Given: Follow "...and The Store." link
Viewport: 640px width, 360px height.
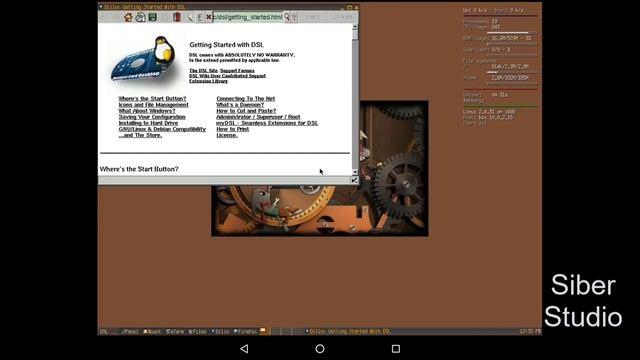Looking at the screenshot, I should pyautogui.click(x=140, y=135).
